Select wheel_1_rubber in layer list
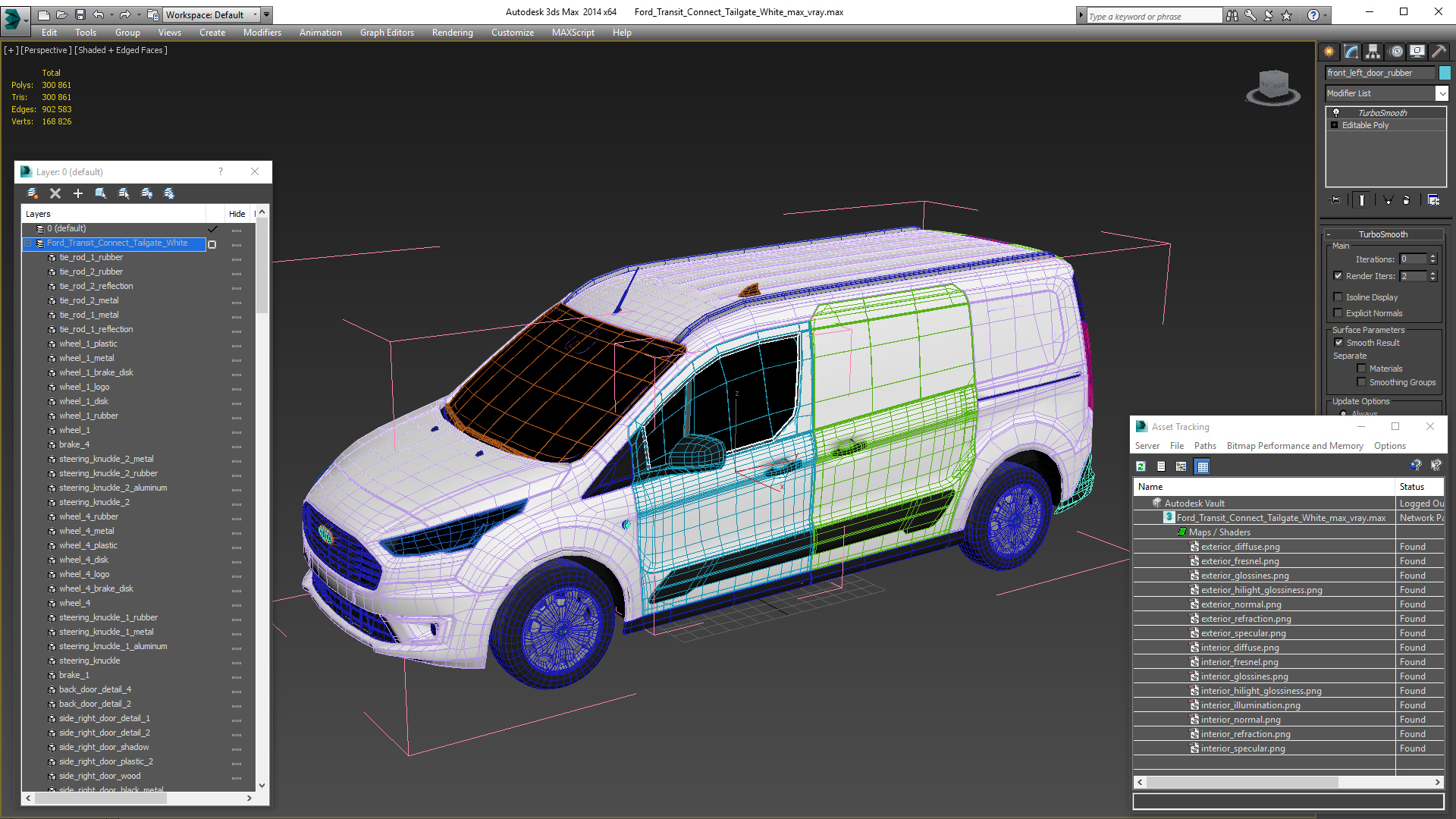The height and width of the screenshot is (819, 1456). pyautogui.click(x=89, y=416)
